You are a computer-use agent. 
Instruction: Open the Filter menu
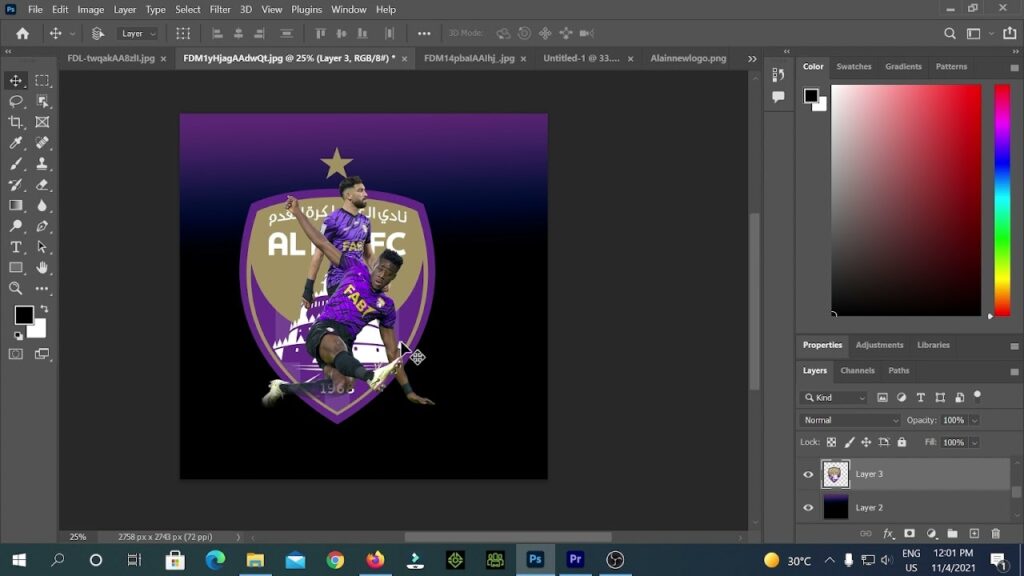[220, 9]
